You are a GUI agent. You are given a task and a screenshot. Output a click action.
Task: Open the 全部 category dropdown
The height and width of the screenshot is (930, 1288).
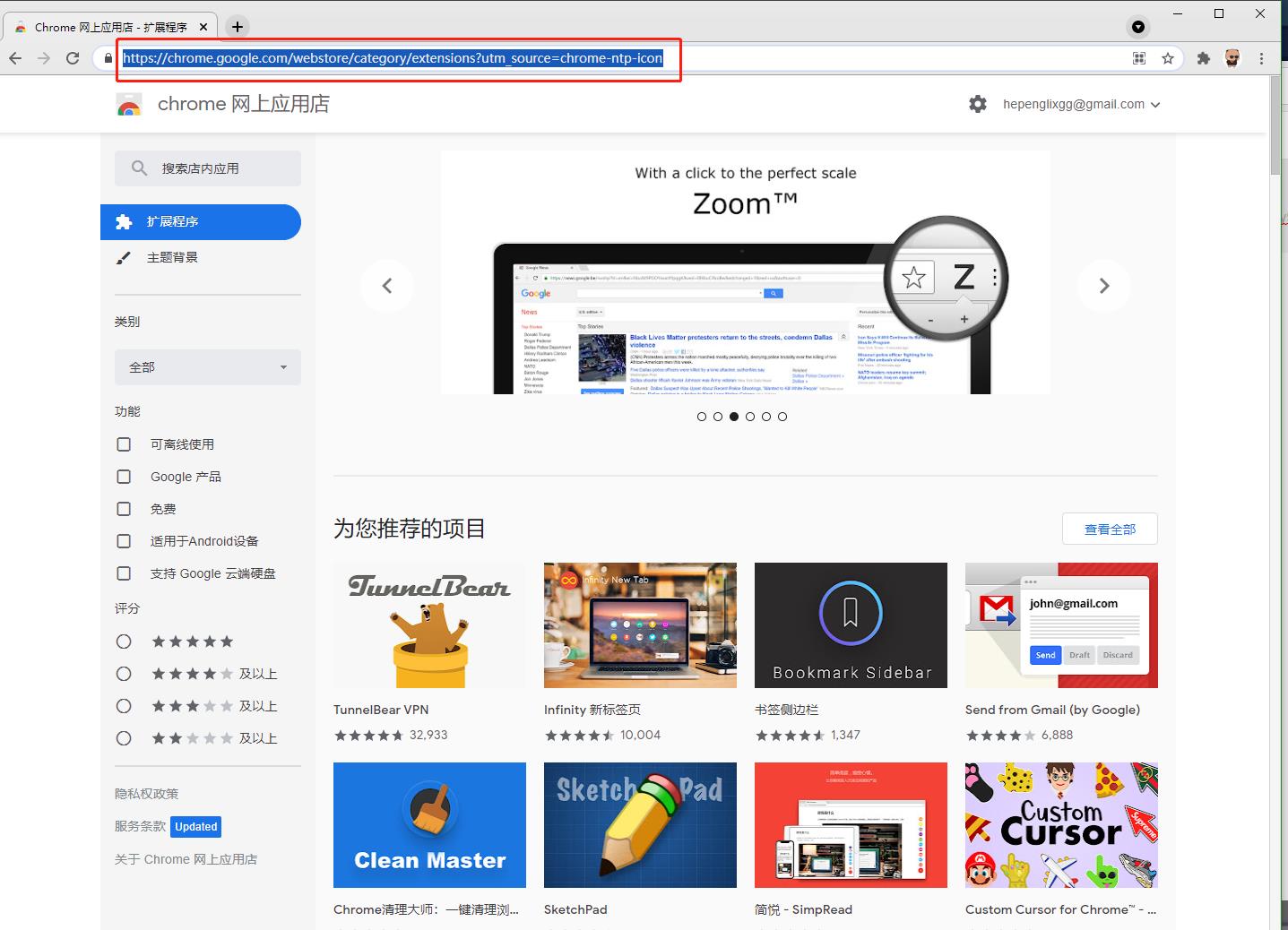[208, 367]
